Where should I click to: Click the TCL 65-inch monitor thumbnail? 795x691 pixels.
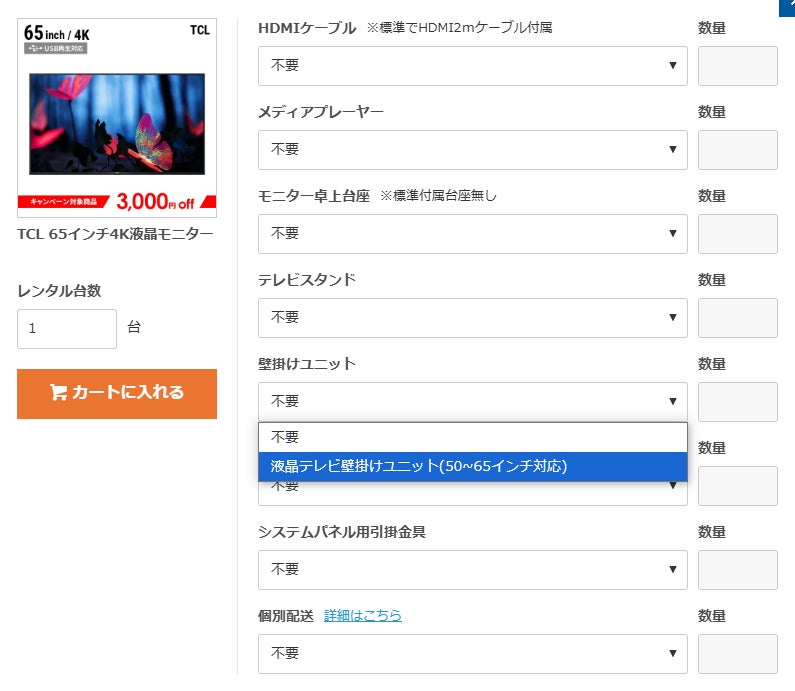tap(117, 118)
